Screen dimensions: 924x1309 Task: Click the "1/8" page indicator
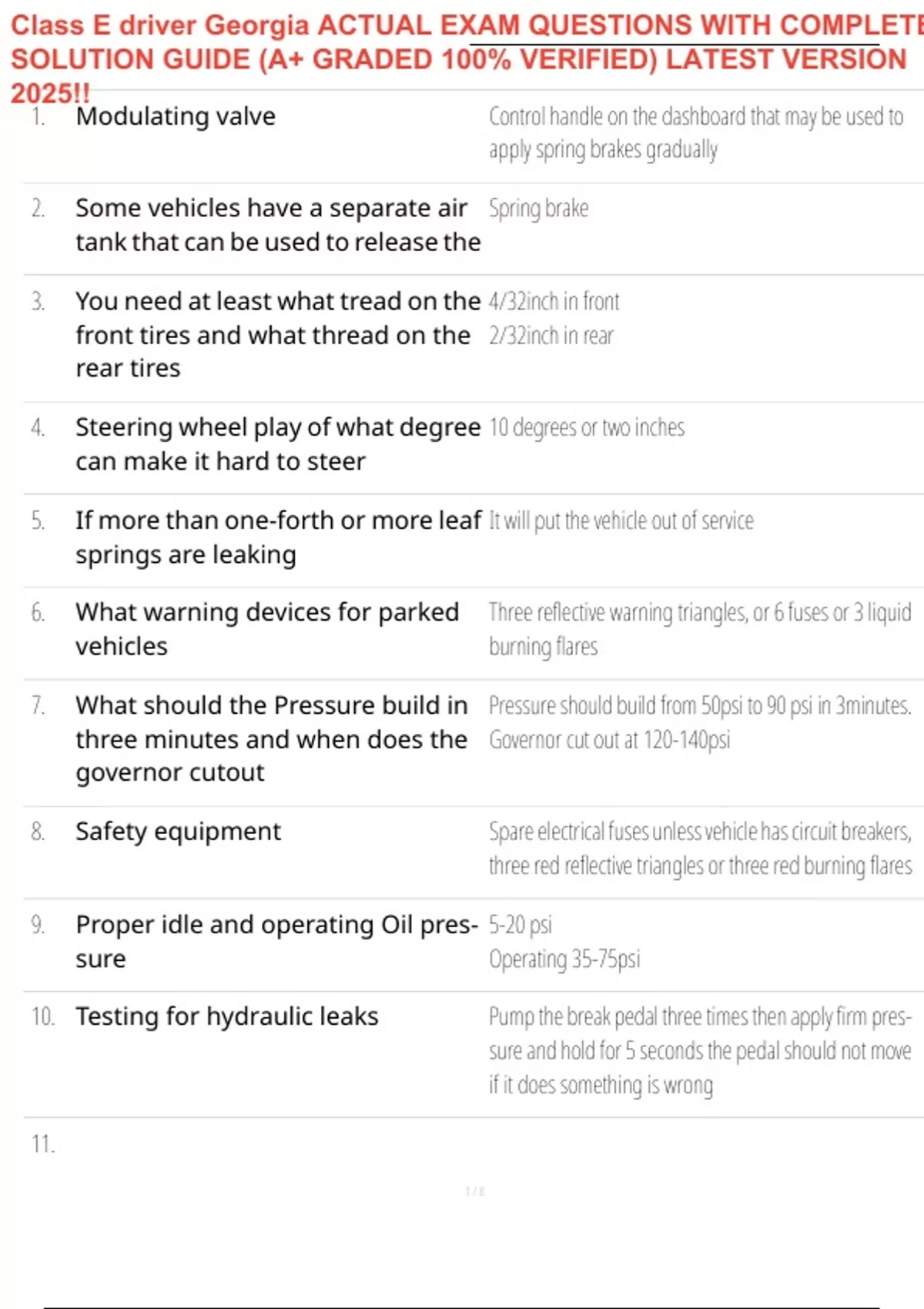click(x=475, y=1191)
